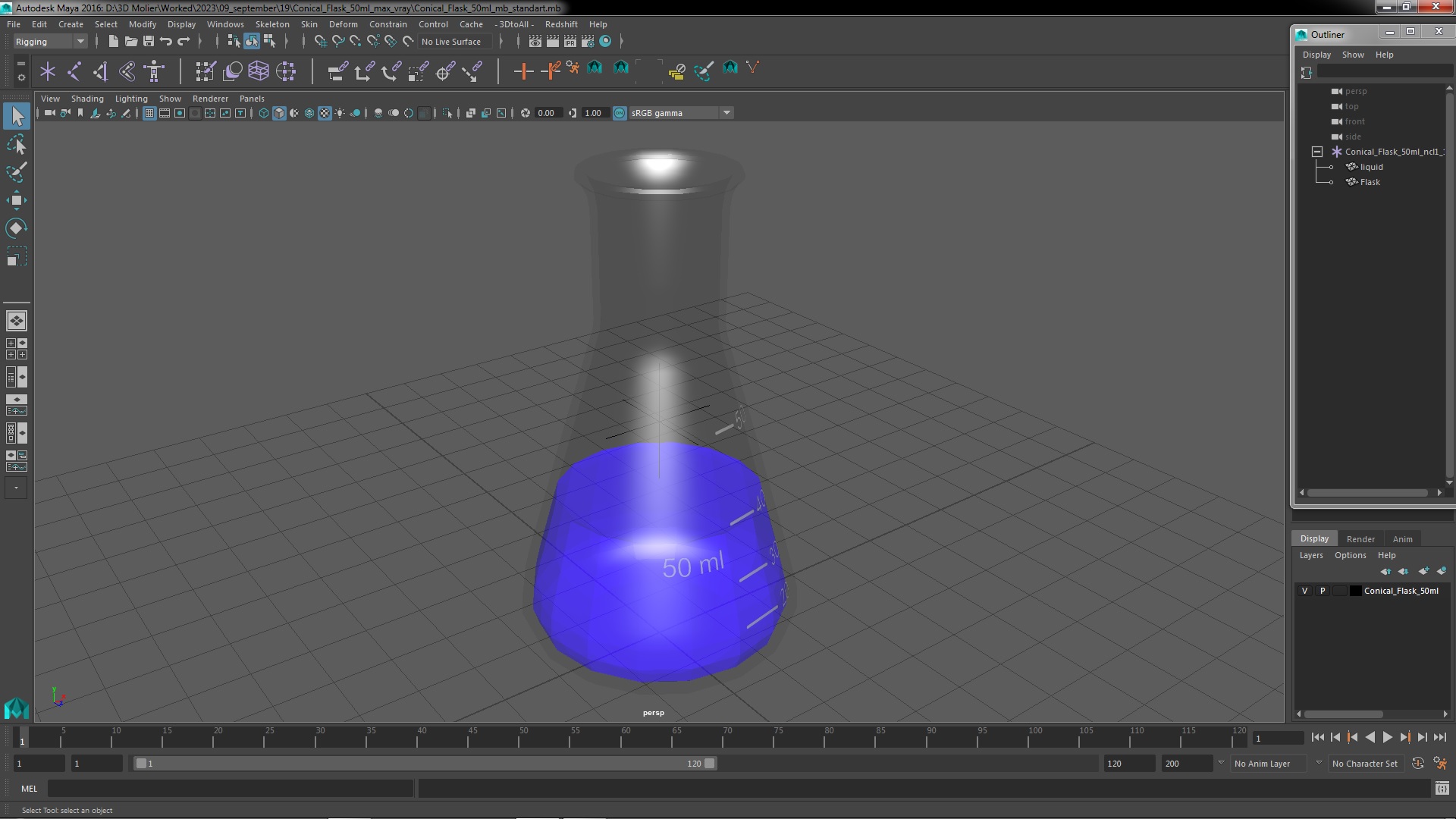
Task: Click the time range slider bar
Action: [425, 764]
